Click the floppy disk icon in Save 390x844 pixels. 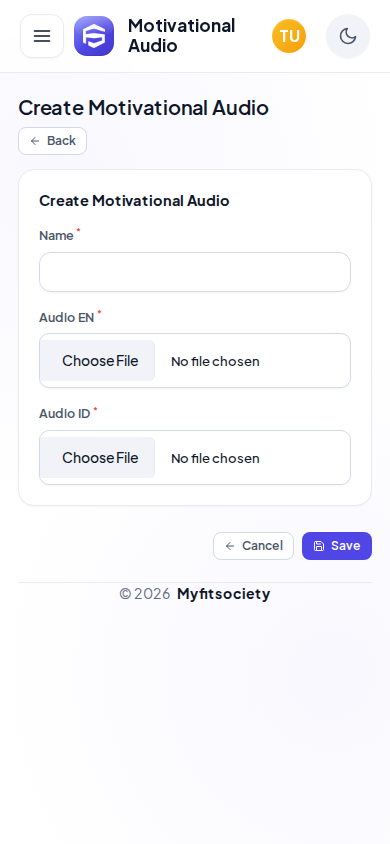(x=319, y=546)
